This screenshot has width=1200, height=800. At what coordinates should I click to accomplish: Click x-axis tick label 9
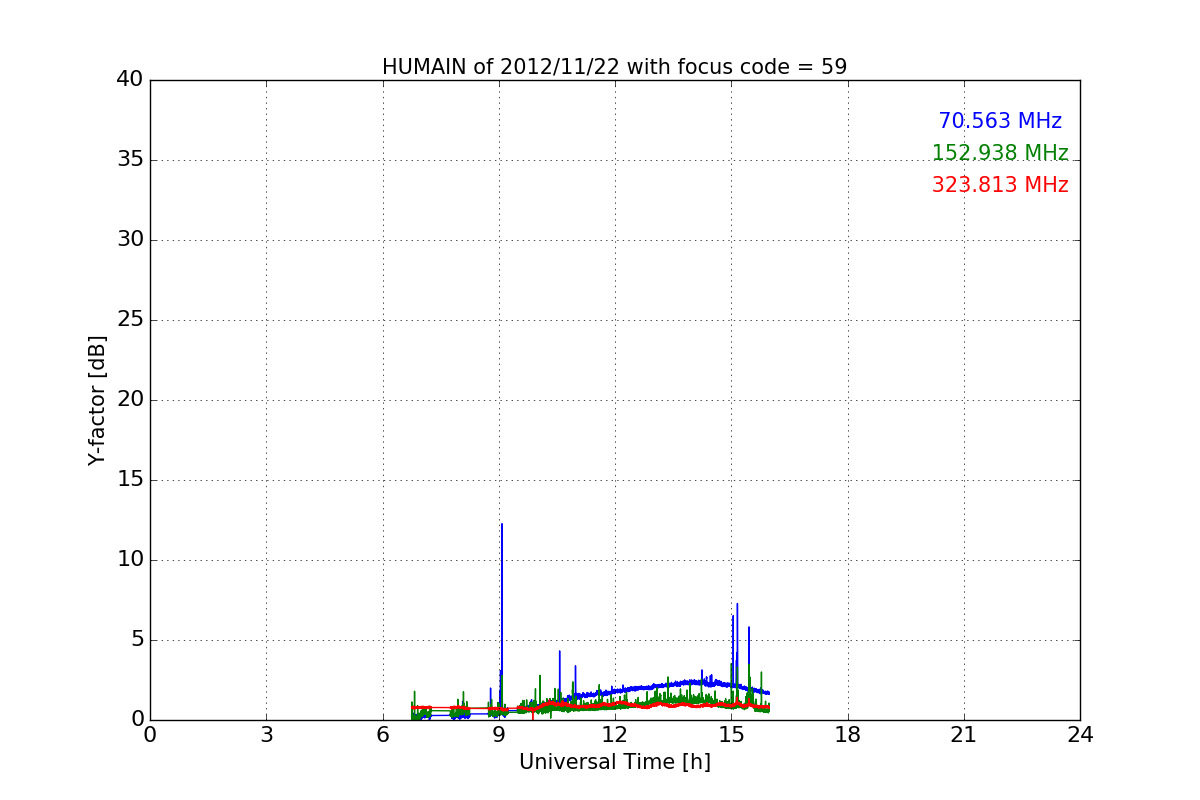point(499,734)
